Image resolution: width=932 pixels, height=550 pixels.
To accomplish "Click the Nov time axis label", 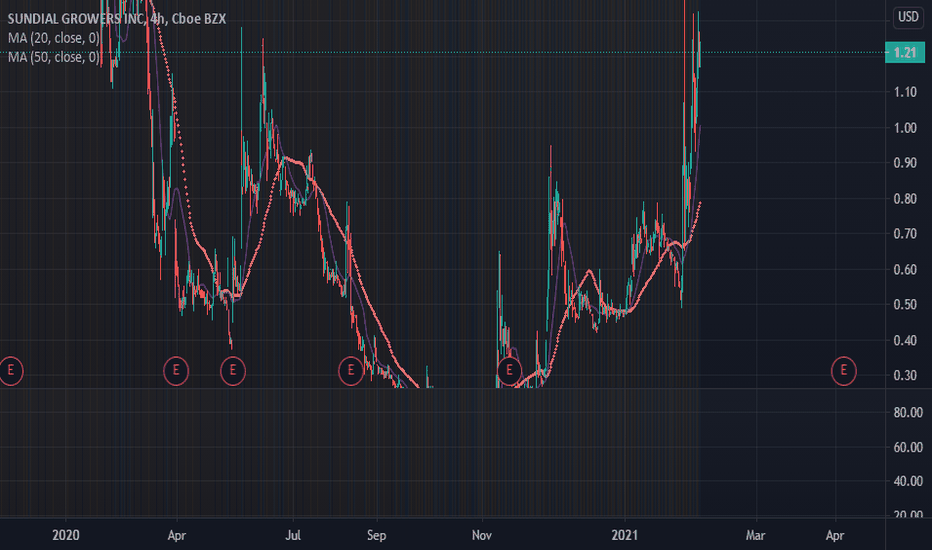I will [481, 535].
